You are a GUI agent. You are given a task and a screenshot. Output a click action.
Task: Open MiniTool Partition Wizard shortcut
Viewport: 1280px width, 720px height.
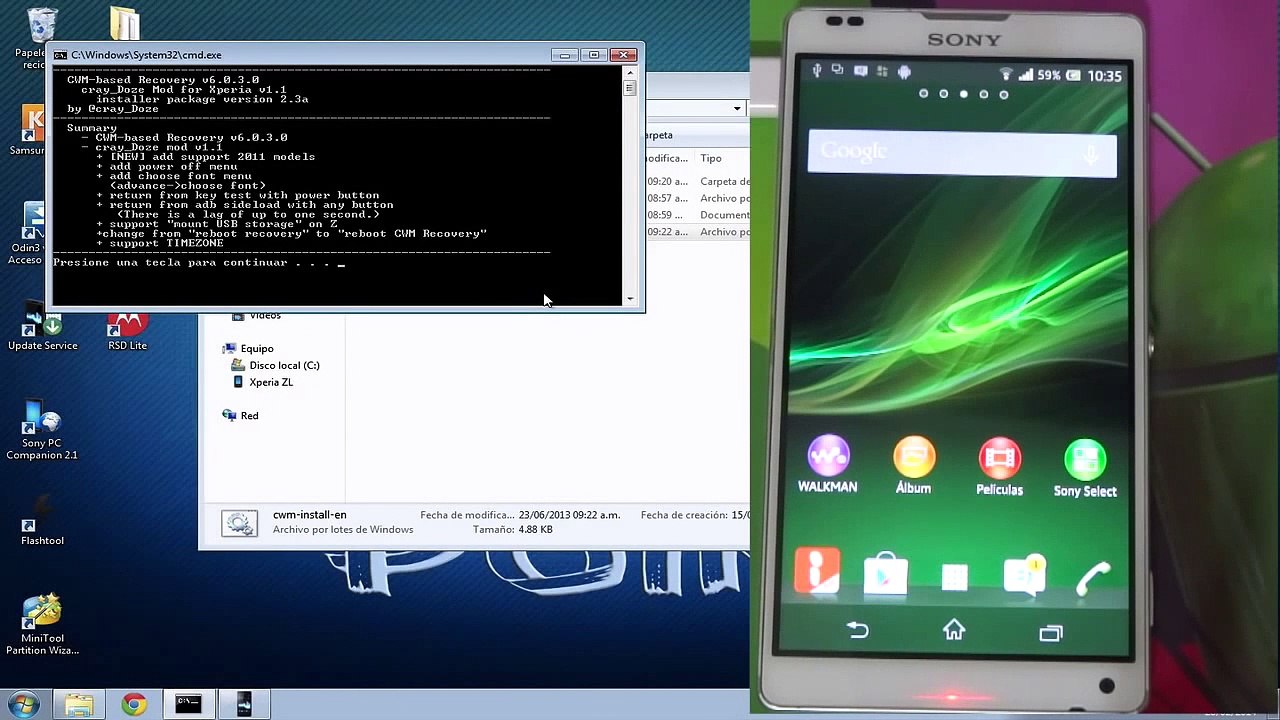click(42, 625)
